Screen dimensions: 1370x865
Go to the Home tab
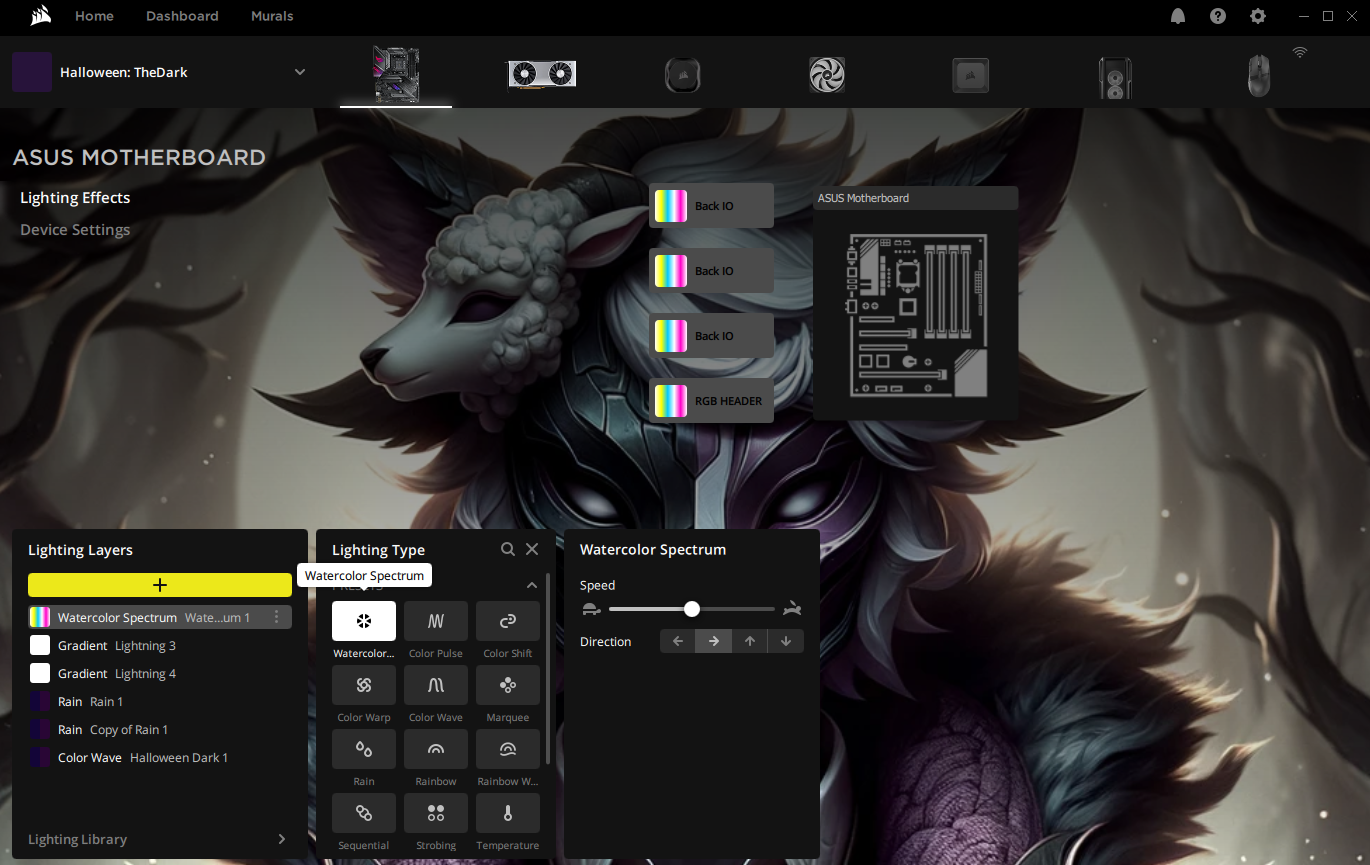95,16
